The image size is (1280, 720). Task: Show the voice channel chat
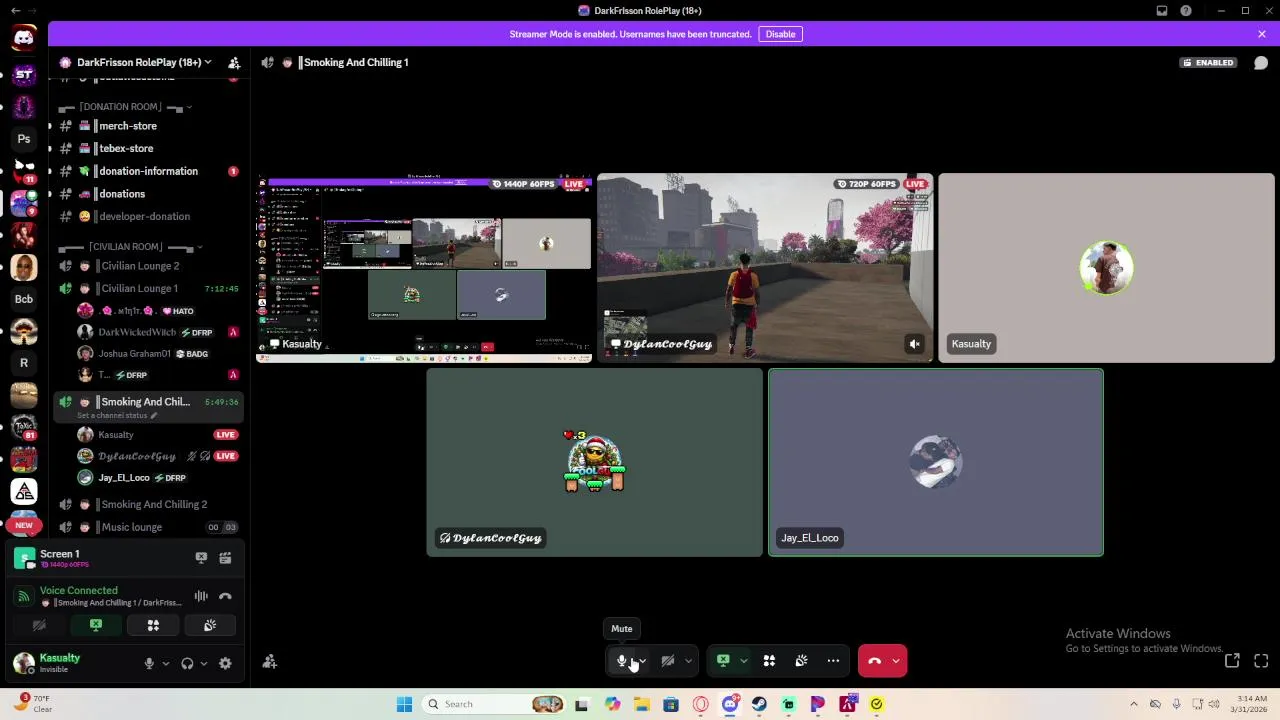coord(1261,62)
